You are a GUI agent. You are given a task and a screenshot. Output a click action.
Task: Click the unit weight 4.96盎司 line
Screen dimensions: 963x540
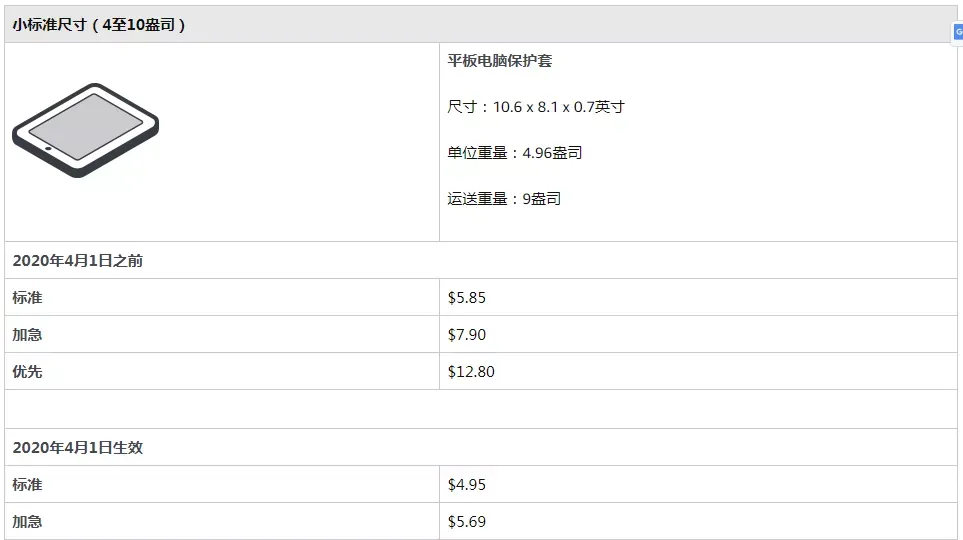pyautogui.click(x=515, y=153)
